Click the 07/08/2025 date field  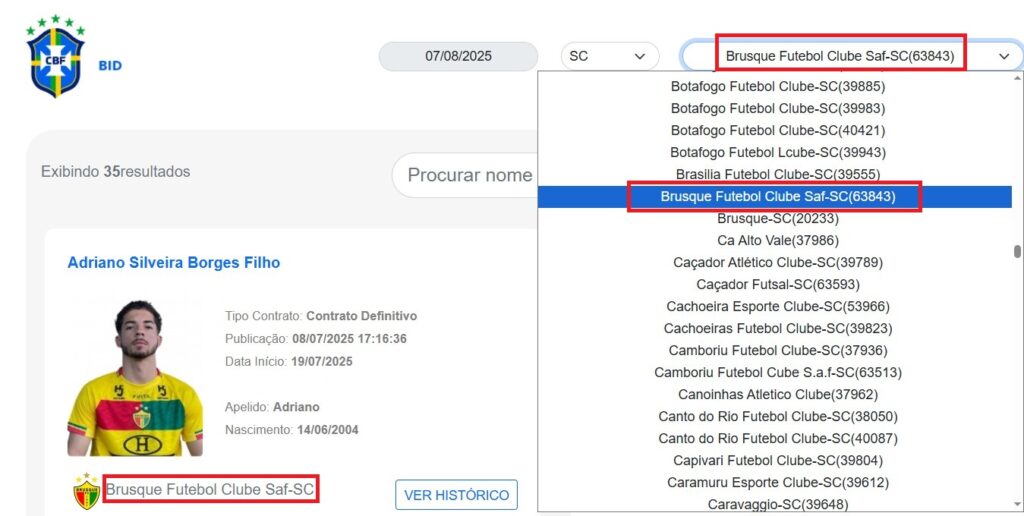point(458,56)
